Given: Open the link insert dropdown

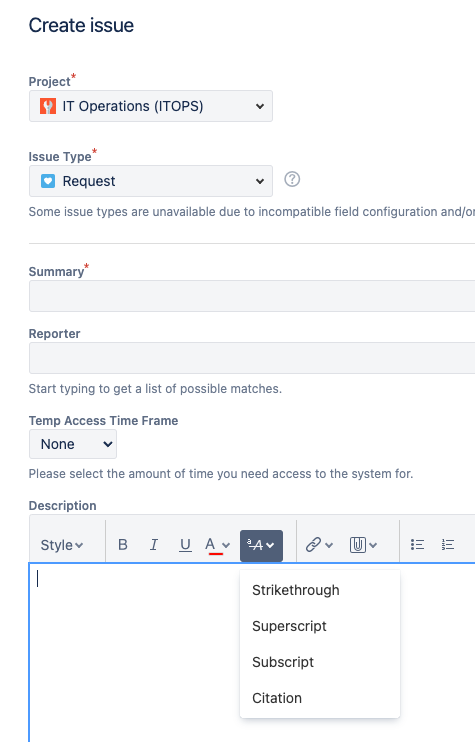Looking at the screenshot, I should (319, 545).
